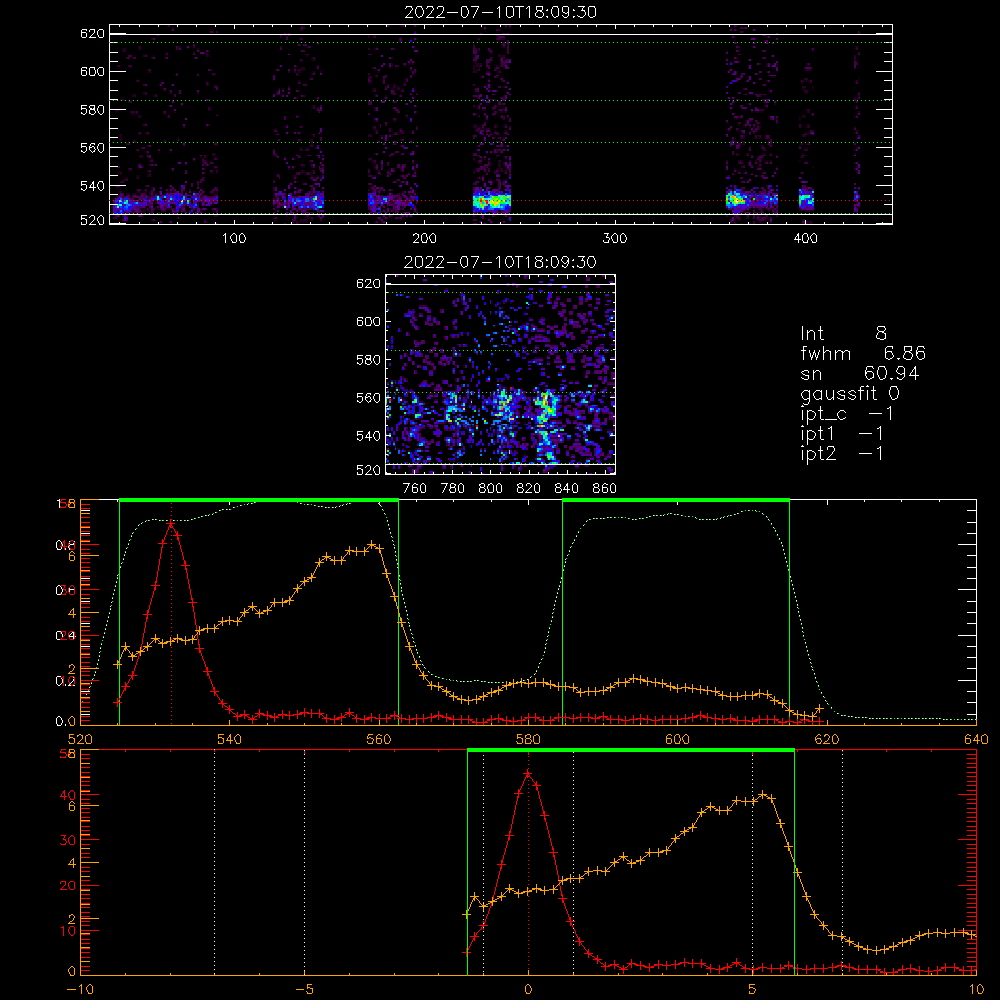1000x1000 pixels.
Task: Click the x-axis label 200 under top plot
Action: click(x=424, y=239)
